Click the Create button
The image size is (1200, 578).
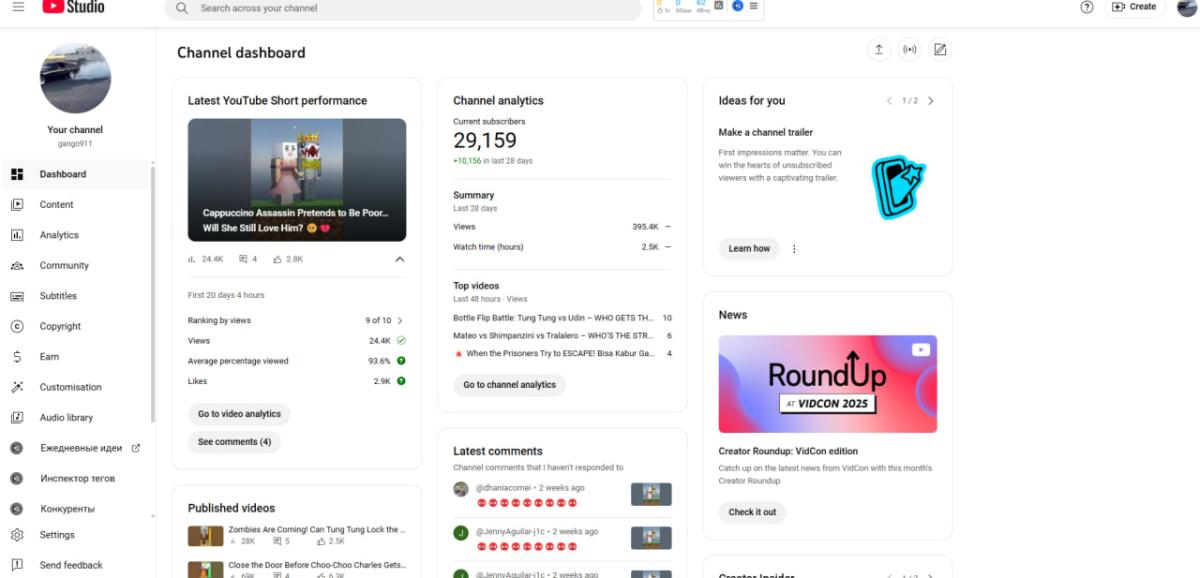1134,7
